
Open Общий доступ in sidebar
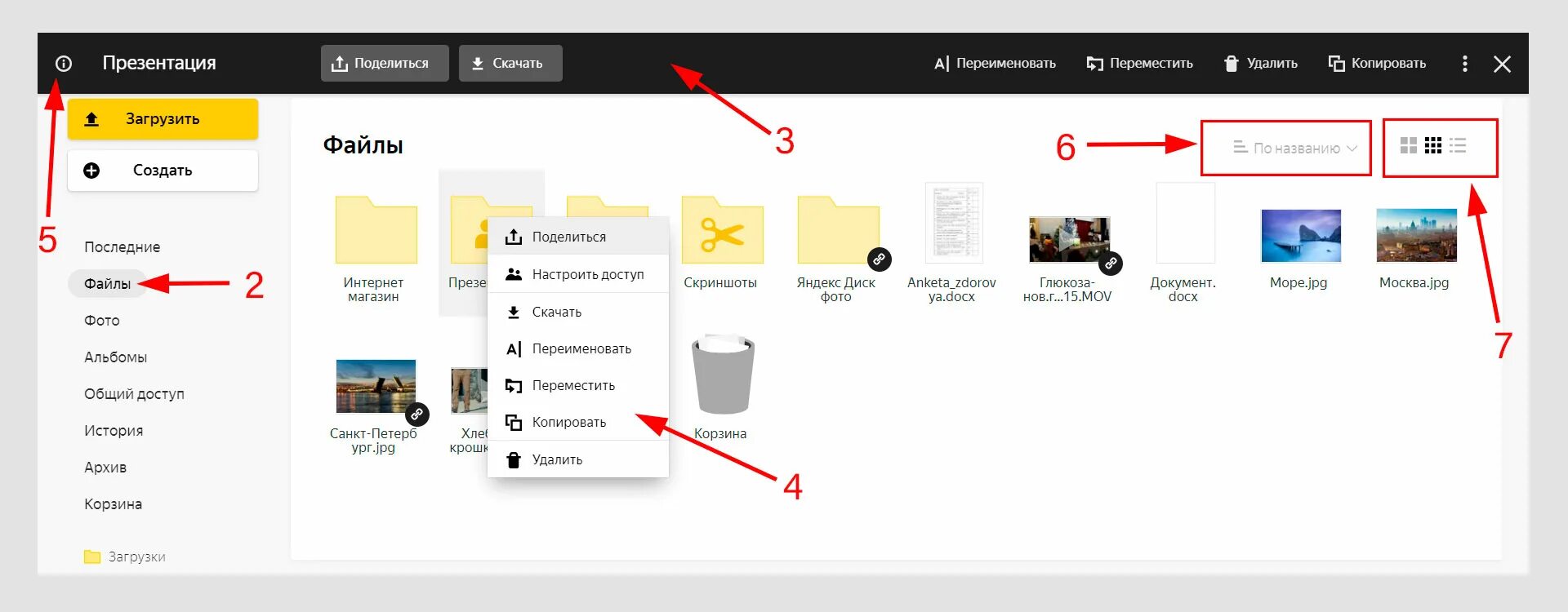tap(134, 394)
